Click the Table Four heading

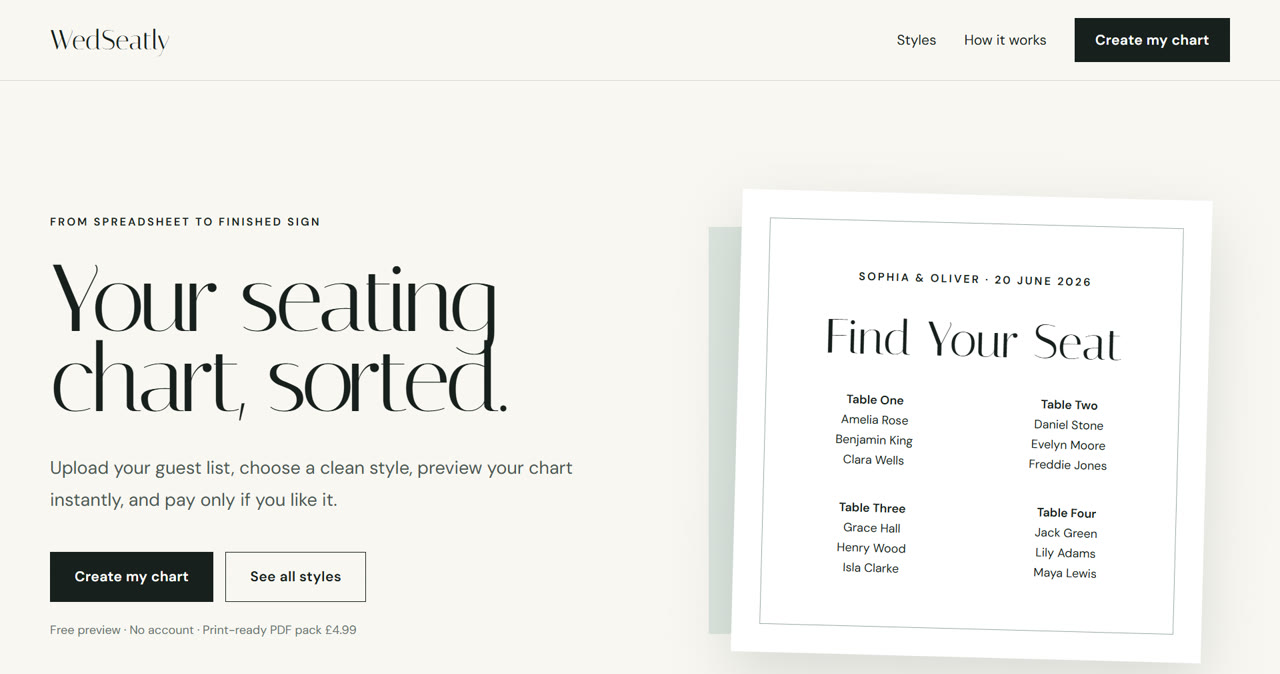(1066, 513)
